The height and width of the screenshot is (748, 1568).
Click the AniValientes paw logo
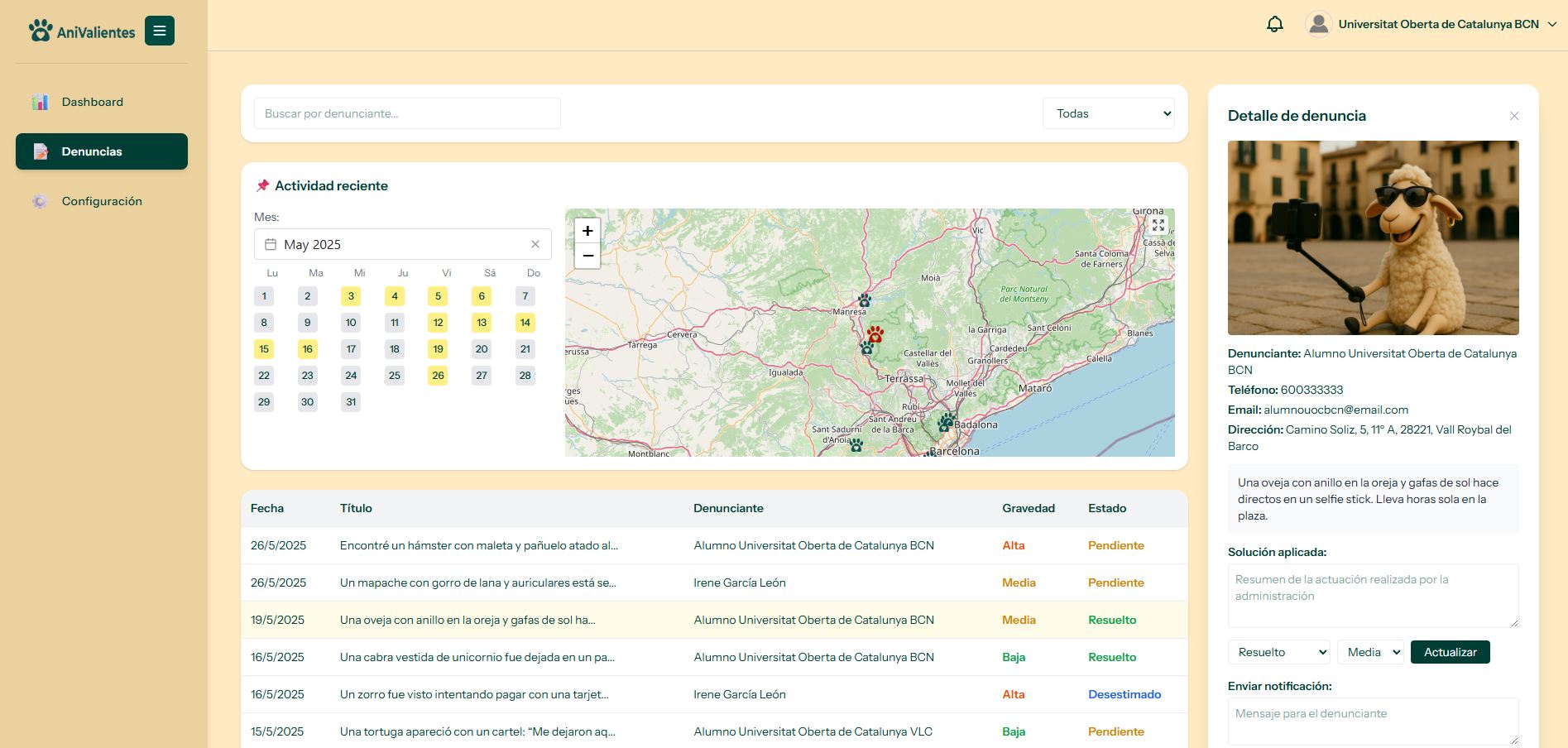[40, 31]
